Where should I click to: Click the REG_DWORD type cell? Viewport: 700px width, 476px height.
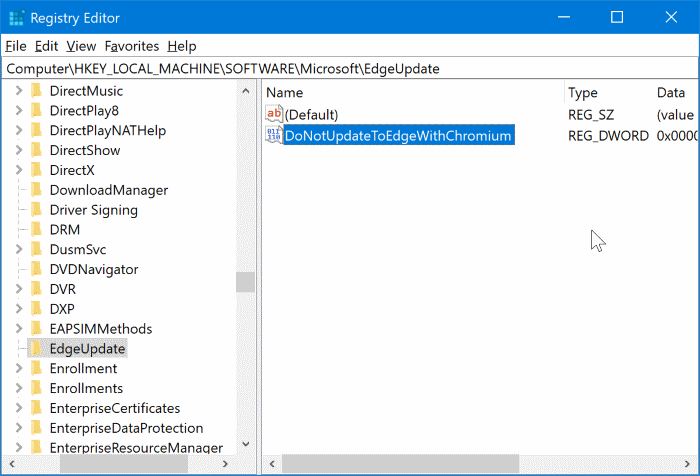tap(608, 135)
